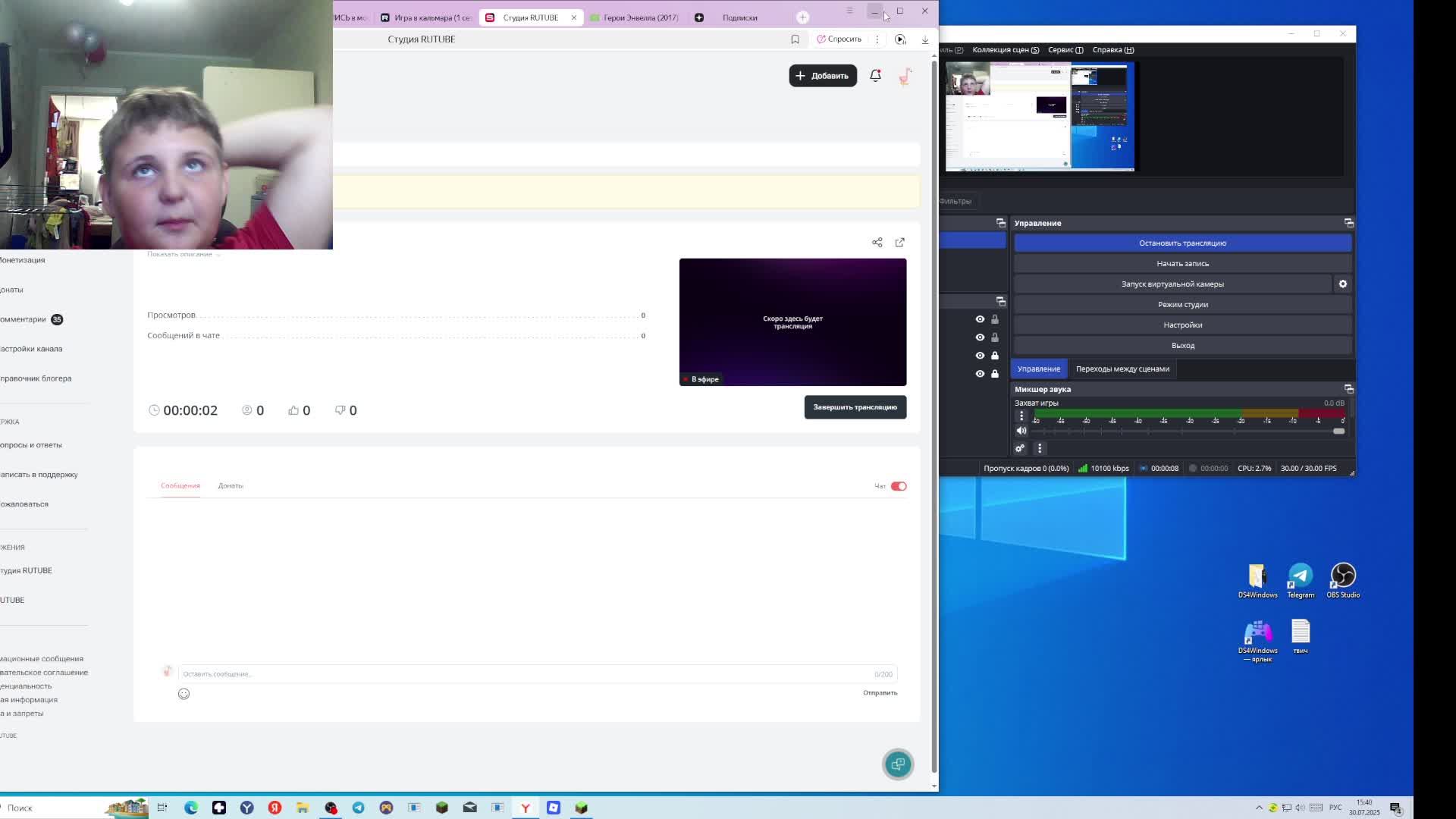This screenshot has height=819, width=1456.
Task: Open advanced audio properties gear icon
Action: pyautogui.click(x=1020, y=448)
